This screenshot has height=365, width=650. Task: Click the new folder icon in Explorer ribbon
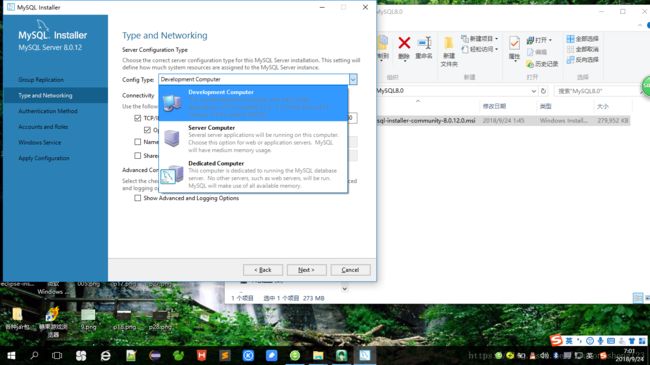(x=449, y=43)
